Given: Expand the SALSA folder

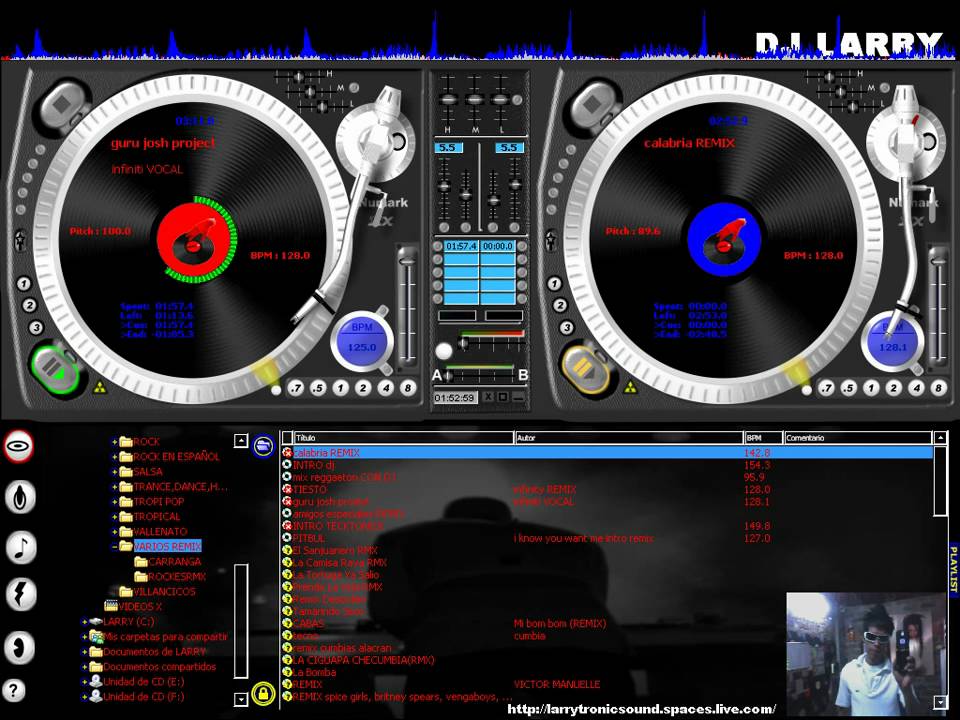Looking at the screenshot, I should tap(114, 471).
